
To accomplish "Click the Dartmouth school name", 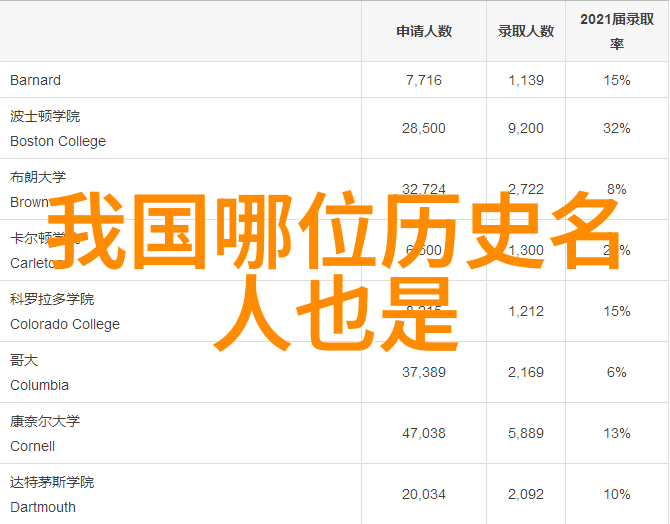I will 43,507.
